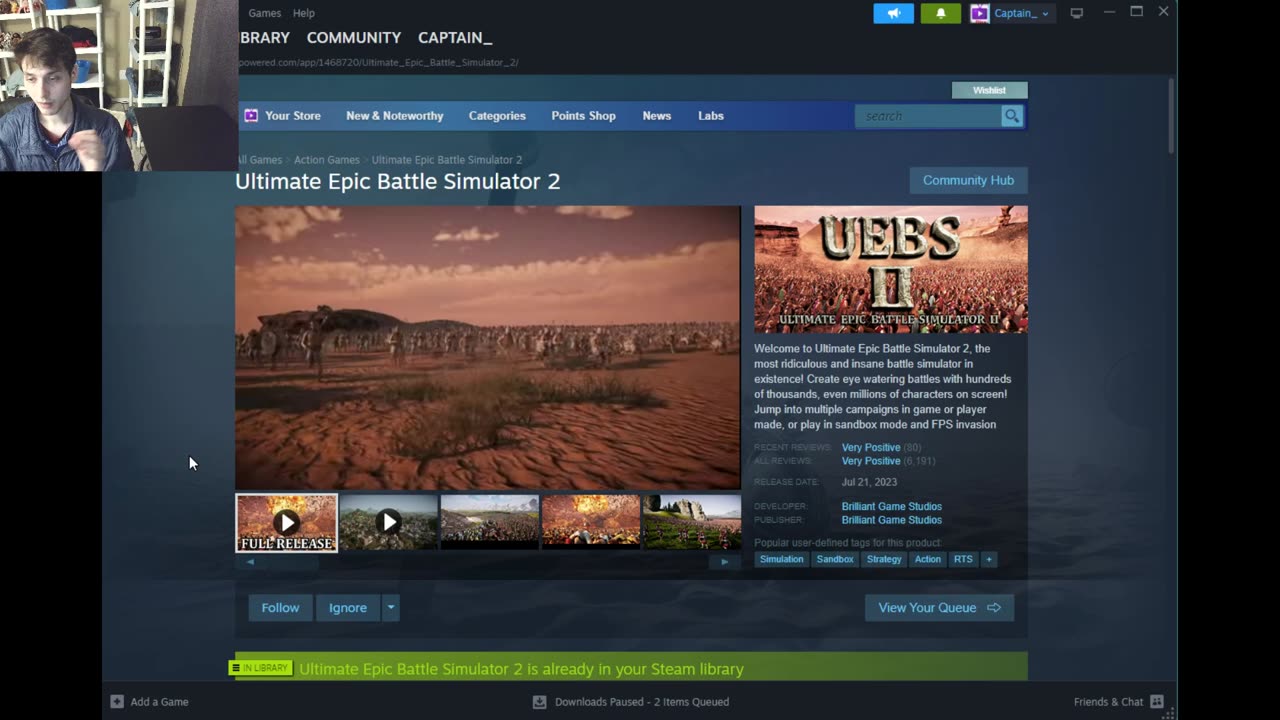Screen dimensions: 1280x720
Task: Select the fourth screenshot thumbnail
Action: [x=591, y=522]
